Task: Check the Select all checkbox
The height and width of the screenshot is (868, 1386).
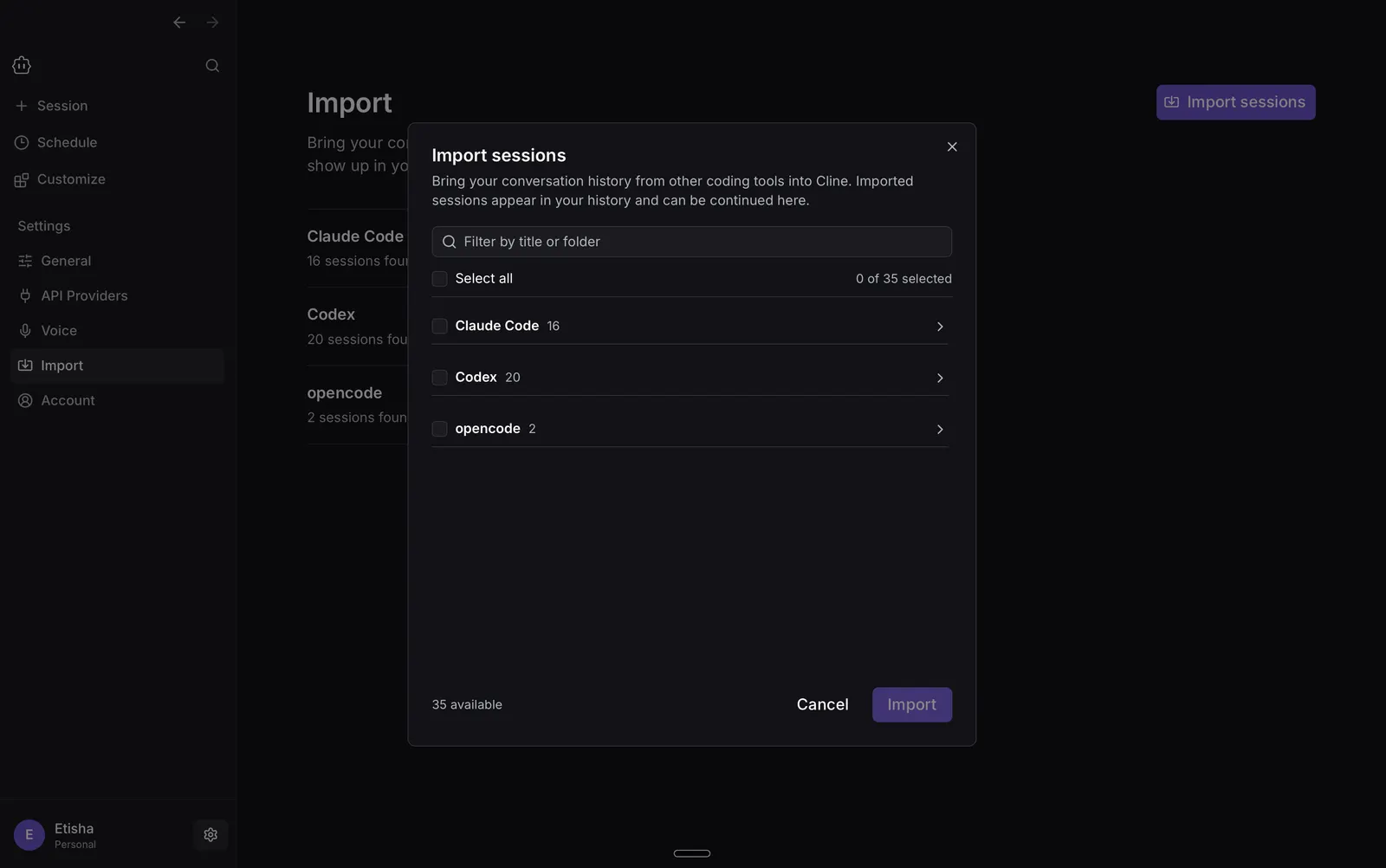Action: (439, 279)
